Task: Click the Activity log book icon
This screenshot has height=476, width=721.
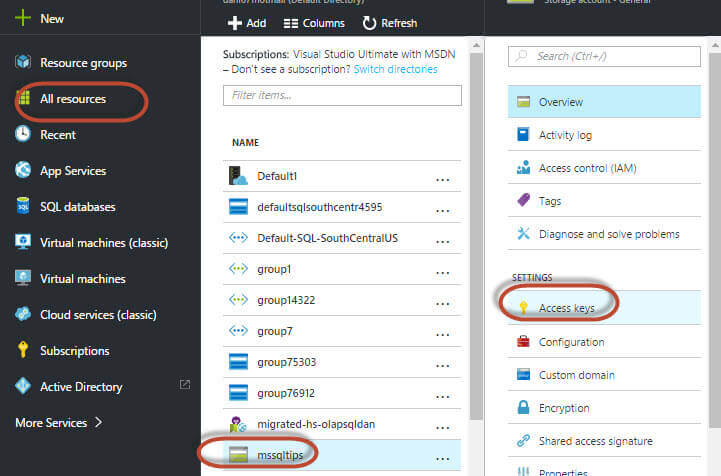Action: tap(523, 134)
